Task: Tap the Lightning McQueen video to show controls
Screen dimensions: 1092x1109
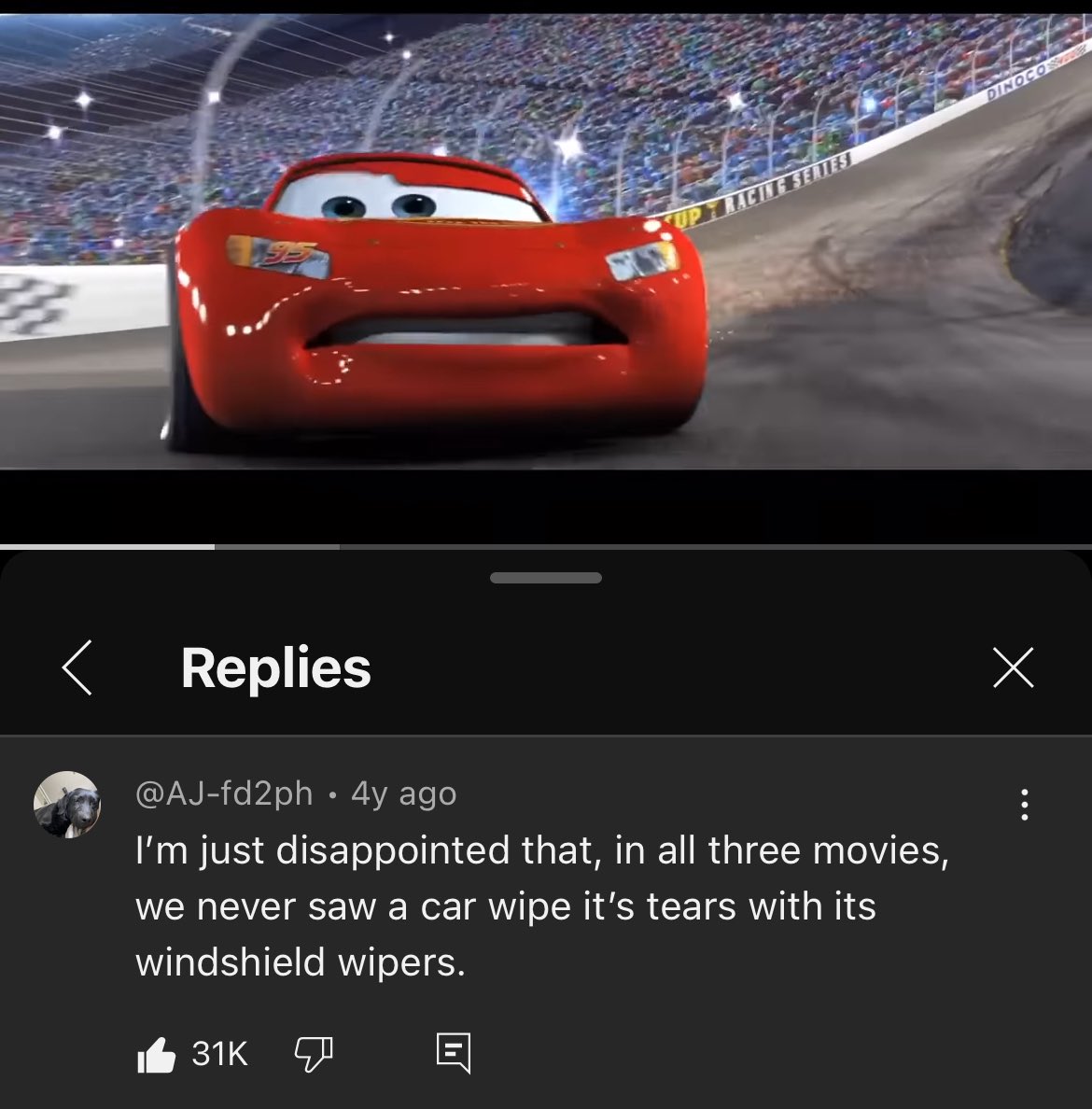Action: tap(546, 241)
